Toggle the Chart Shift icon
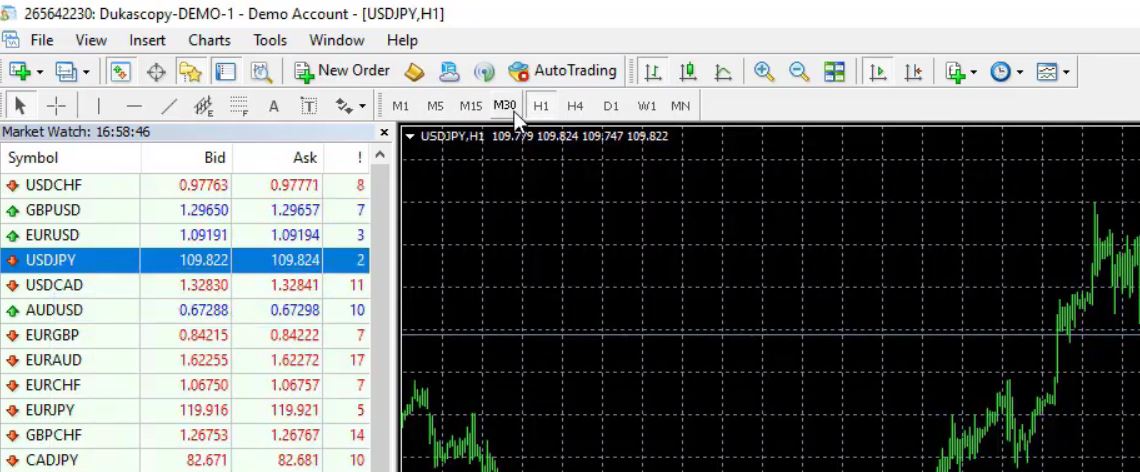The width and height of the screenshot is (1140, 472). pyautogui.click(x=913, y=71)
